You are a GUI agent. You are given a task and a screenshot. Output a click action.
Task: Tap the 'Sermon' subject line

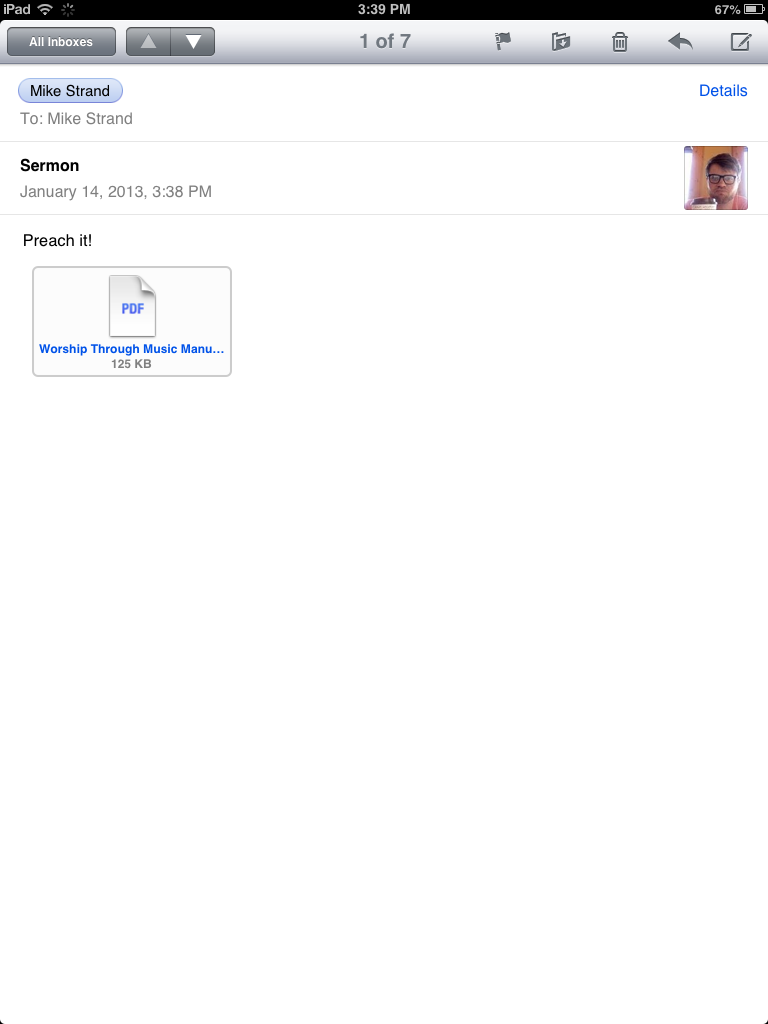pyautogui.click(x=50, y=165)
